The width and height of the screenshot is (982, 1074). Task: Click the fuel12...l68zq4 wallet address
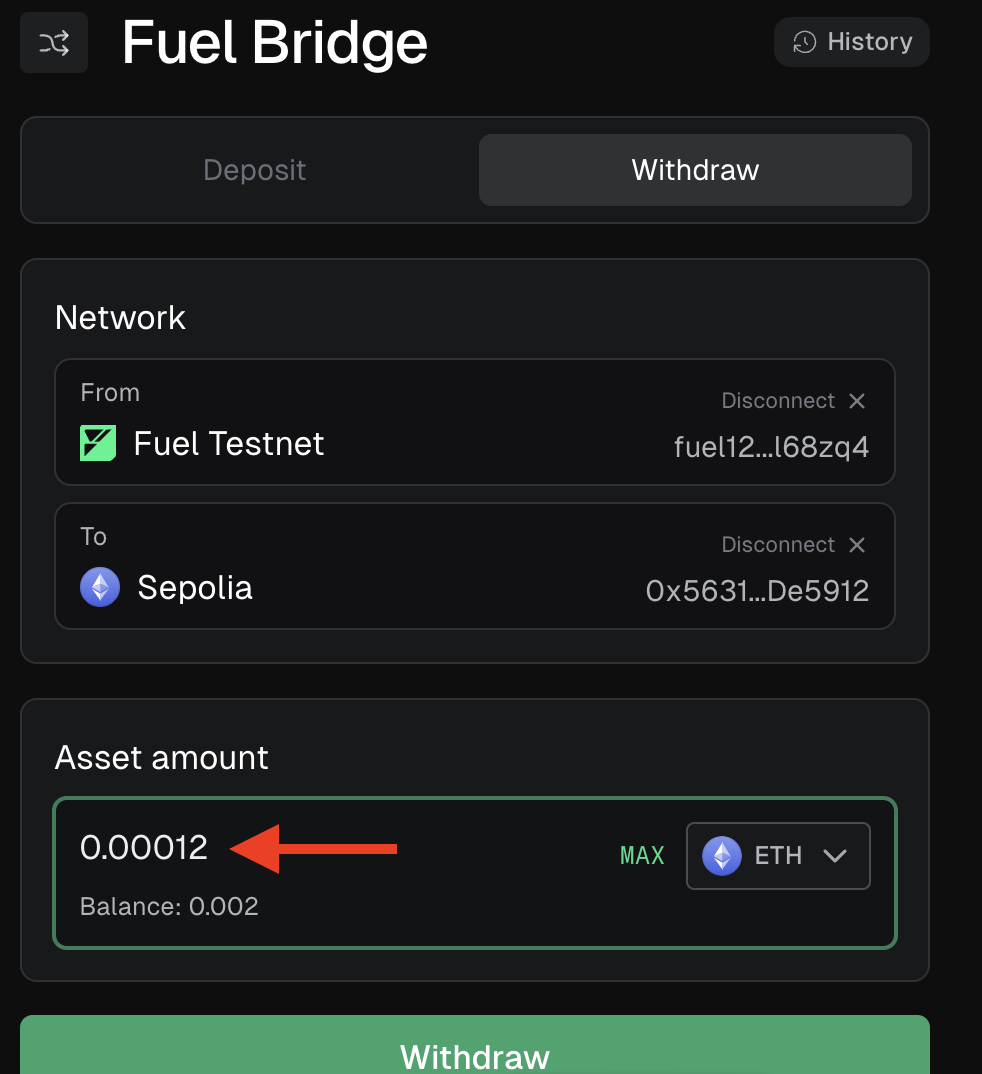pyautogui.click(x=771, y=447)
